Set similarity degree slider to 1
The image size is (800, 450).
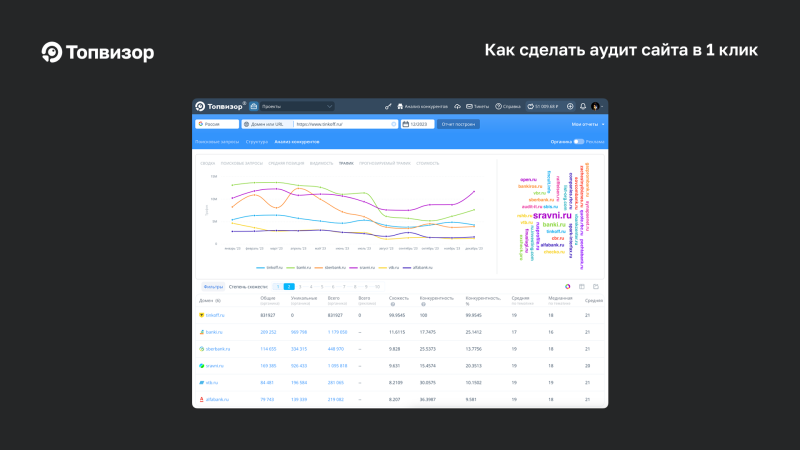pyautogui.click(x=278, y=287)
